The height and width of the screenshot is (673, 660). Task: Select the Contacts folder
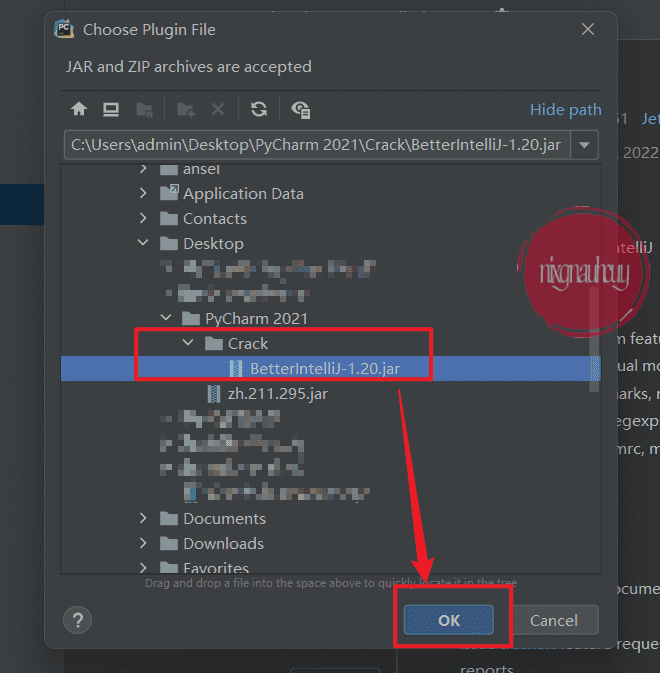(215, 218)
